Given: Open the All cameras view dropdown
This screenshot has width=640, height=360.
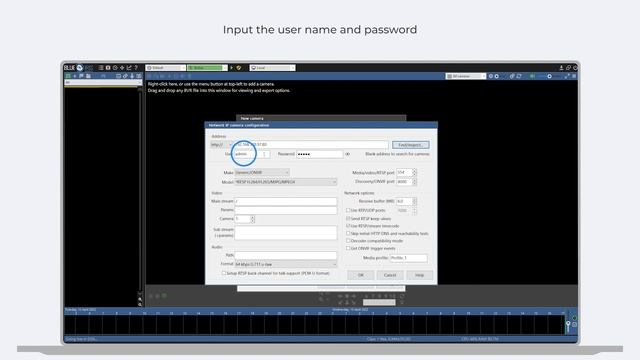Looking at the screenshot, I should tap(466, 76).
